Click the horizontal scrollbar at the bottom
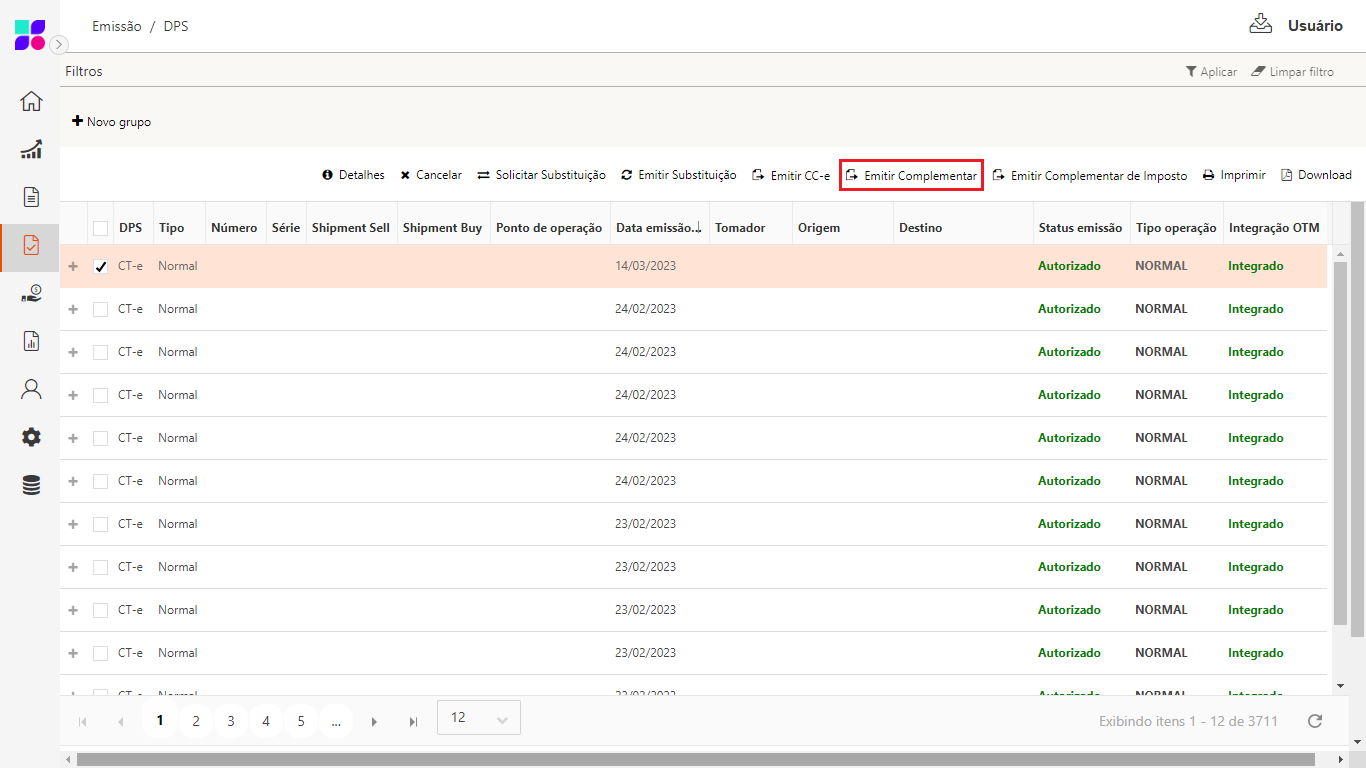 700,759
